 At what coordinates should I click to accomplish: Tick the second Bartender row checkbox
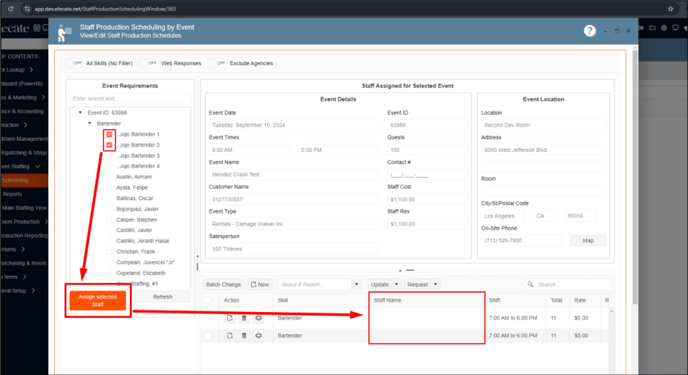208,336
